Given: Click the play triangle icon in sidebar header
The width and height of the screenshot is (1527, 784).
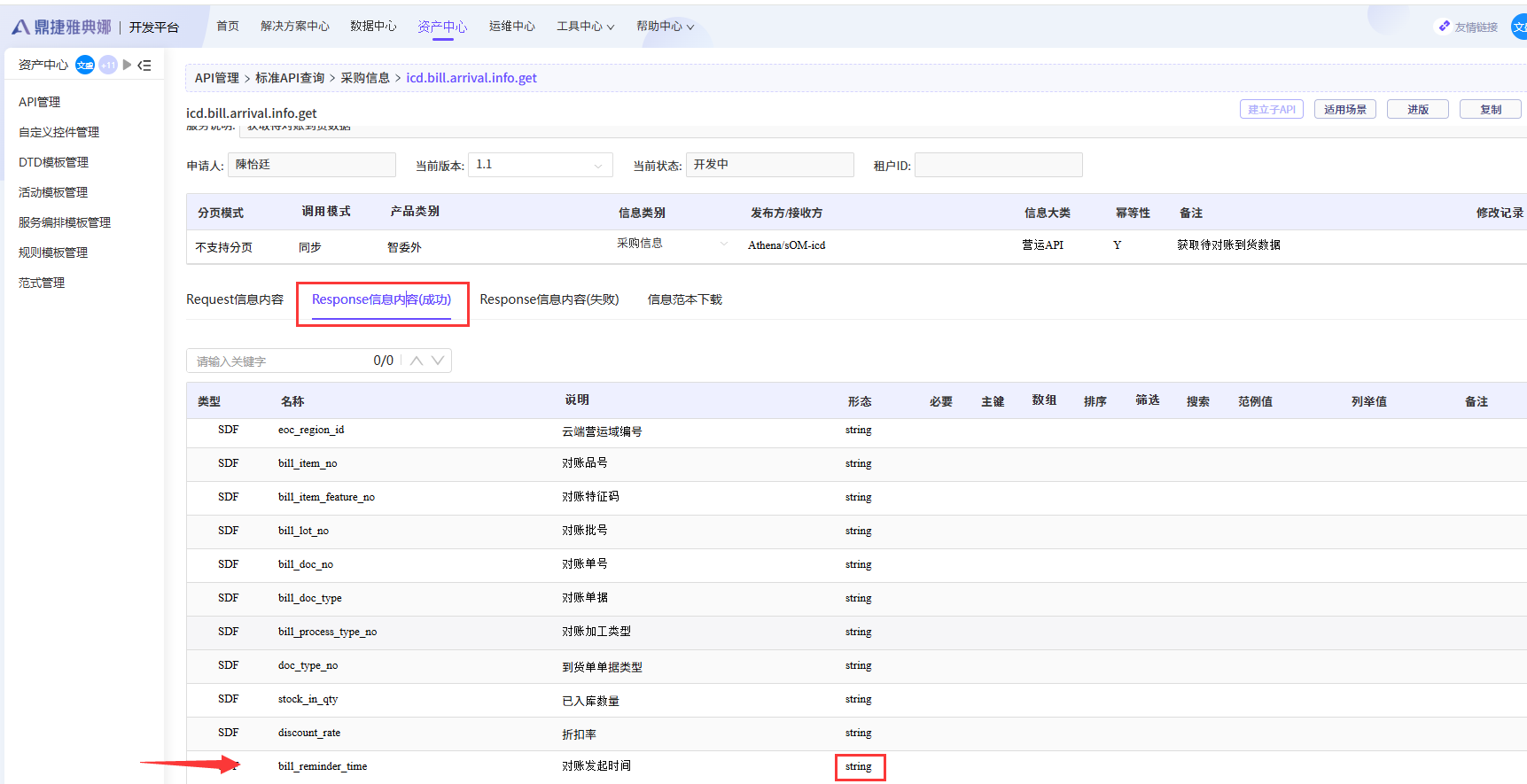Looking at the screenshot, I should (x=127, y=65).
